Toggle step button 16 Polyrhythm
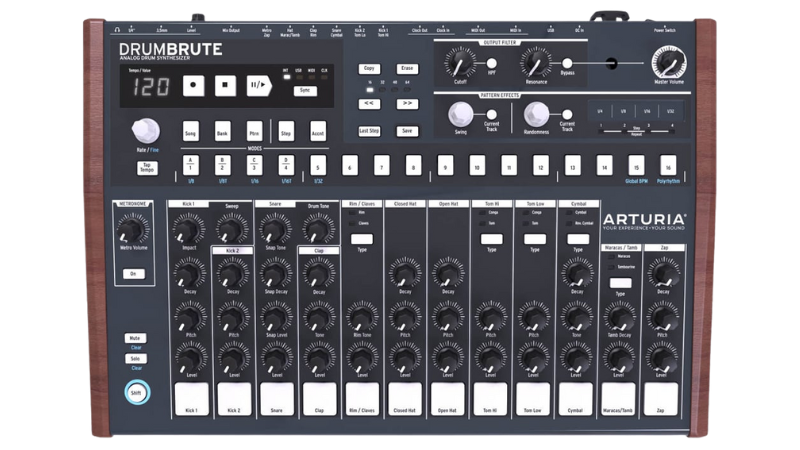 [668, 165]
